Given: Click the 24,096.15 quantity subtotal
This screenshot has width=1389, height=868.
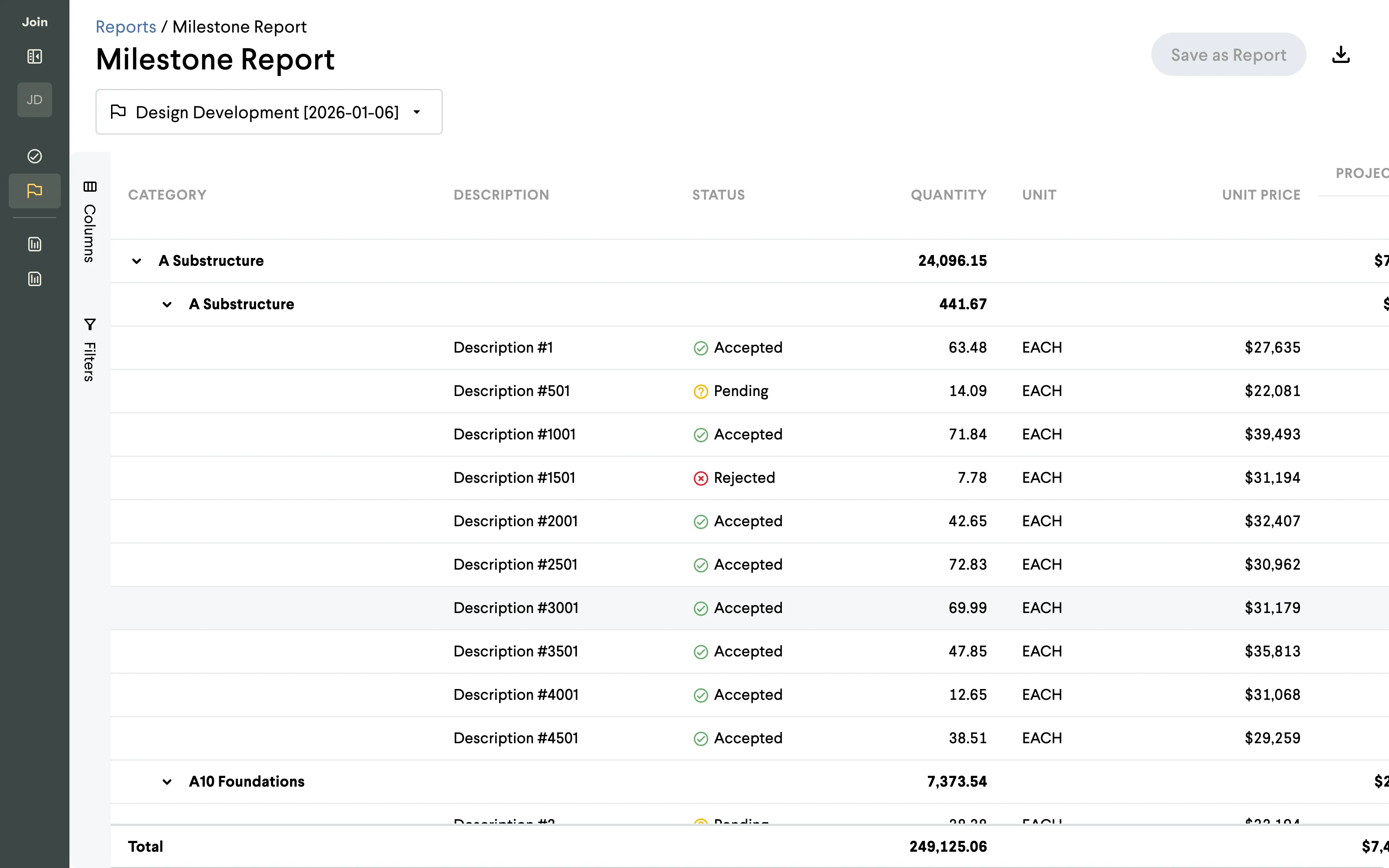Looking at the screenshot, I should coord(952,261).
